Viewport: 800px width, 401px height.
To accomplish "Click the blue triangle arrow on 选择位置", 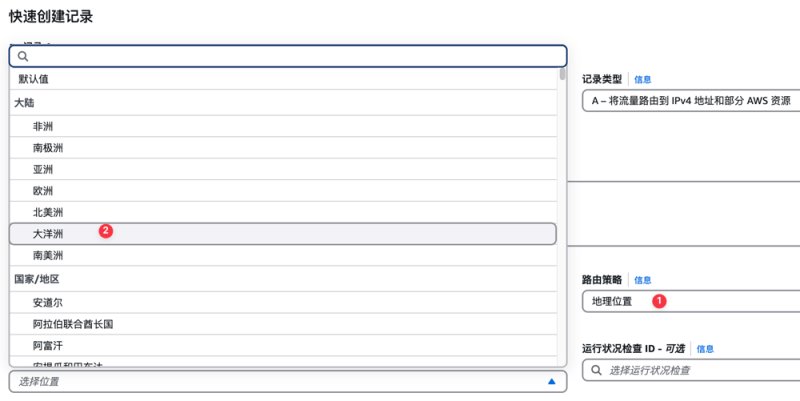I will point(551,381).
